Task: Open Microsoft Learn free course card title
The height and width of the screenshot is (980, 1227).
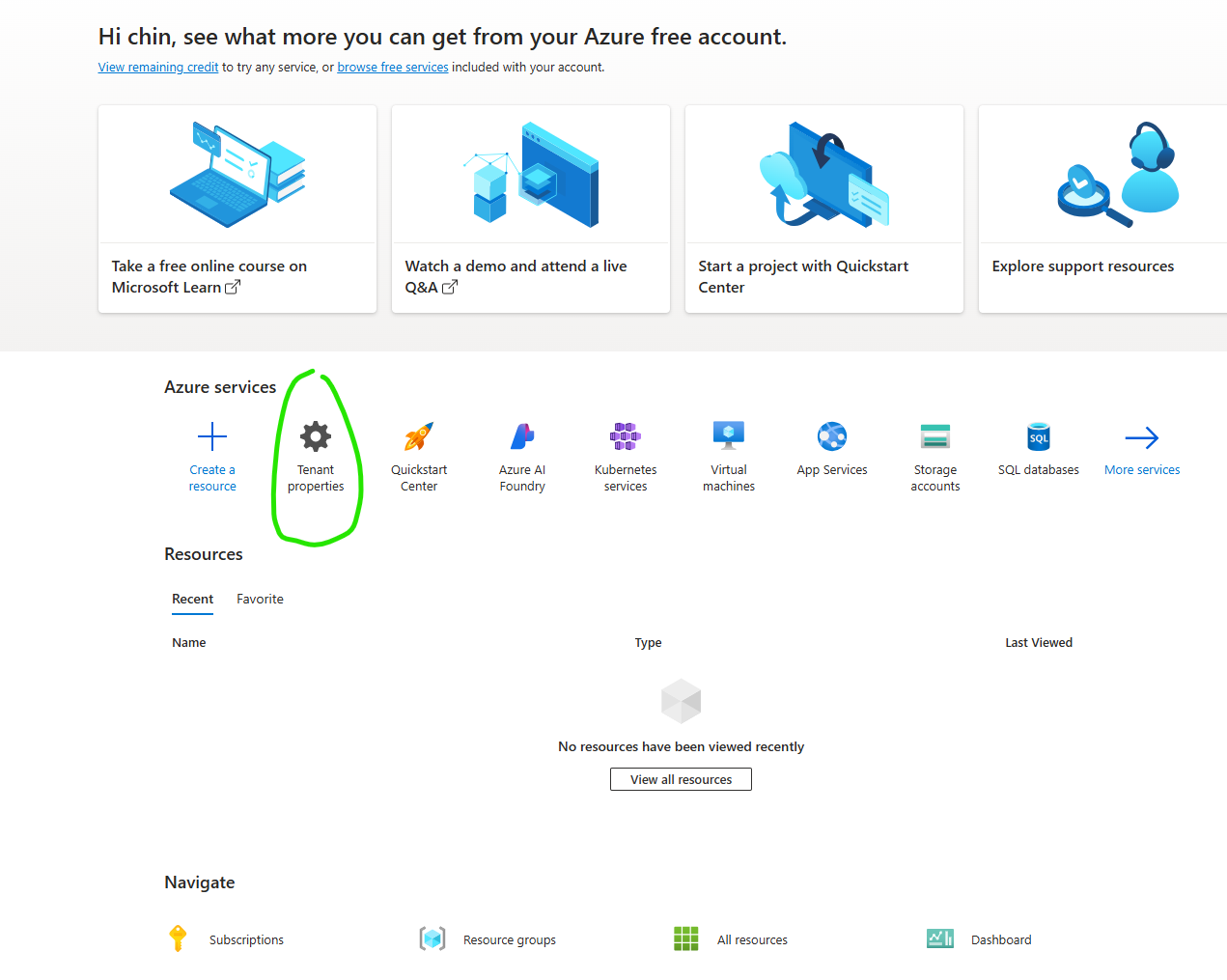Action: tap(209, 277)
